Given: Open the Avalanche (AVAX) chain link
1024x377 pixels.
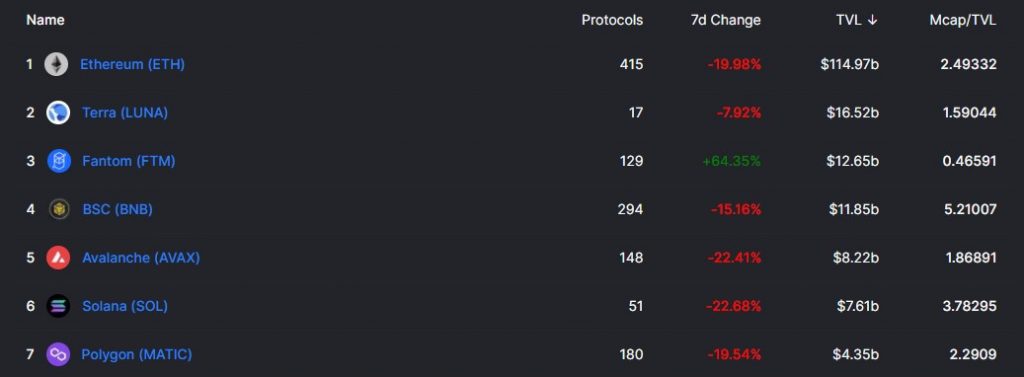Looking at the screenshot, I should (x=141, y=257).
